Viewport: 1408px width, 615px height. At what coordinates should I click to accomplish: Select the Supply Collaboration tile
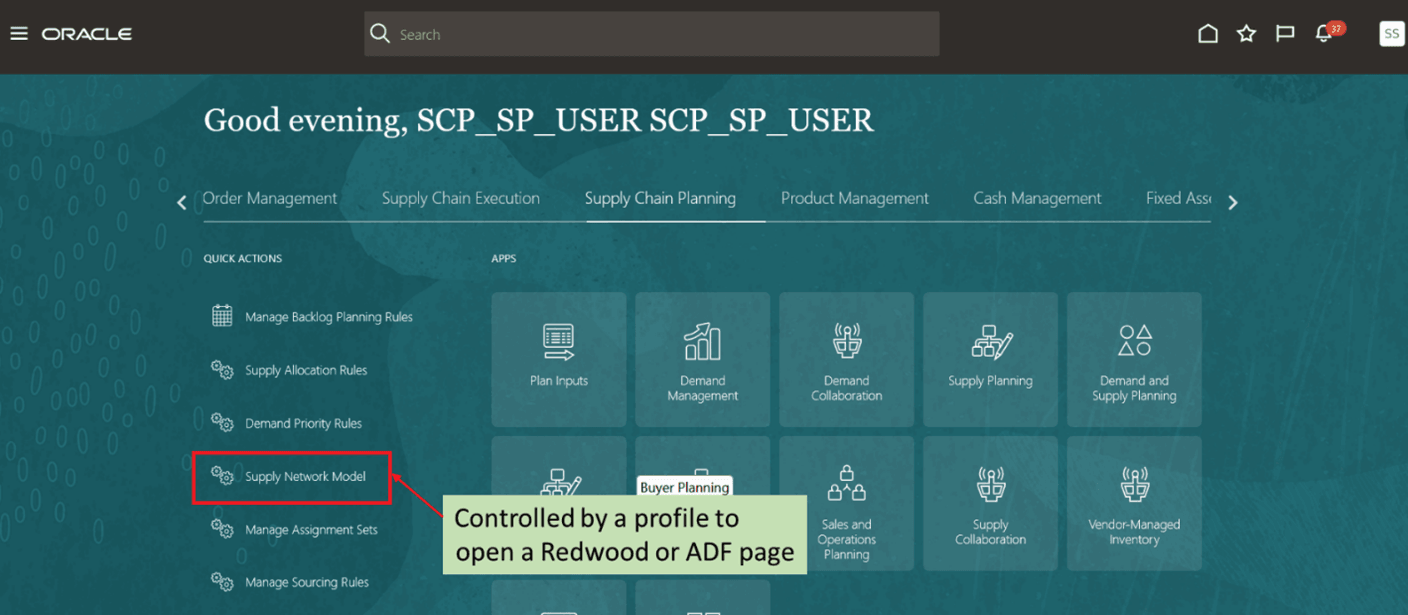coord(990,503)
